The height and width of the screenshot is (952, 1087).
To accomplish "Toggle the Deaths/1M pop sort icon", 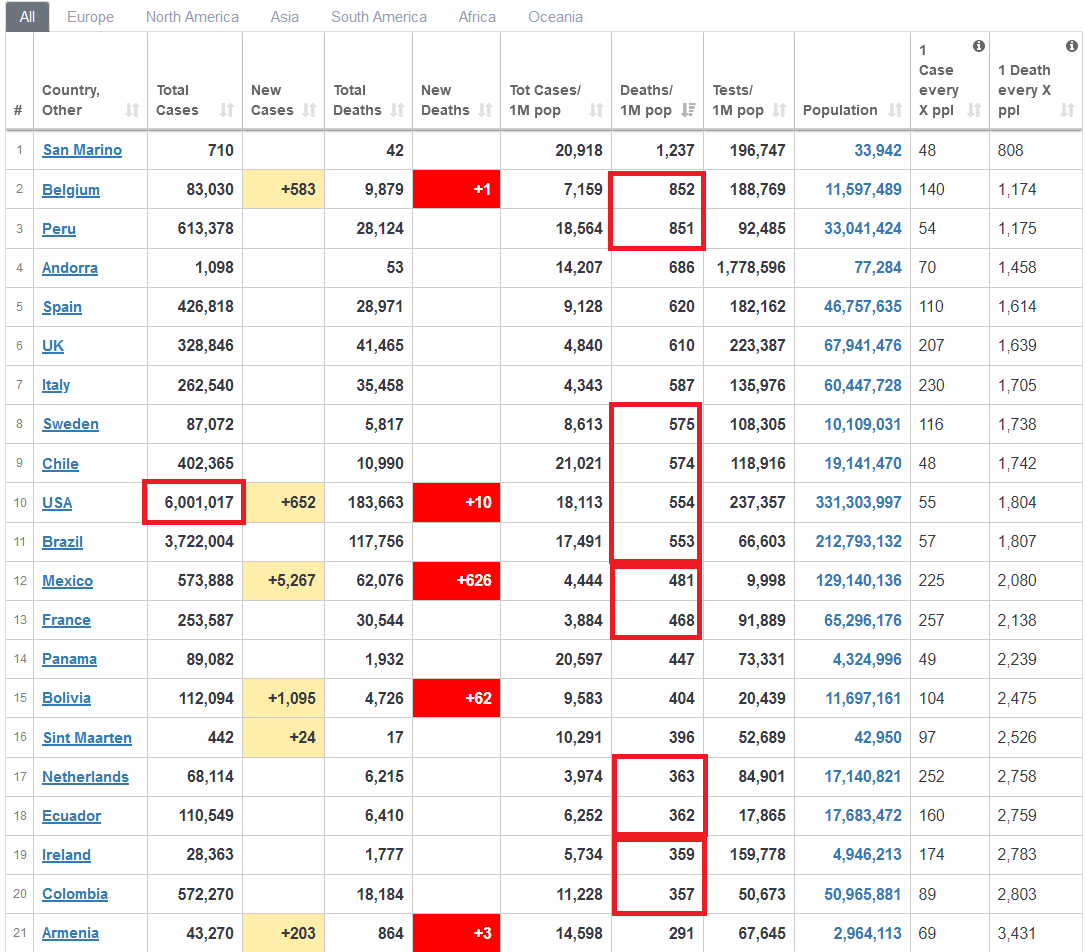I will (688, 111).
